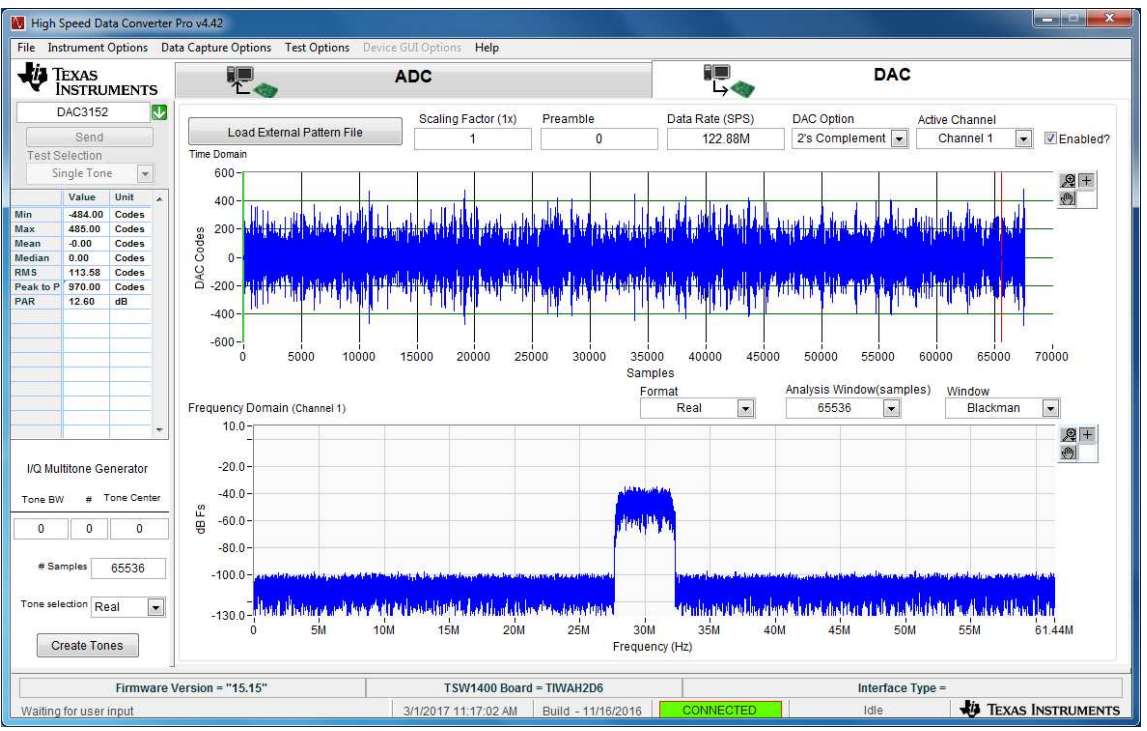The height and width of the screenshot is (731, 1147).
Task: Open the DAC Option 2's Complement dropdown
Action: (898, 139)
